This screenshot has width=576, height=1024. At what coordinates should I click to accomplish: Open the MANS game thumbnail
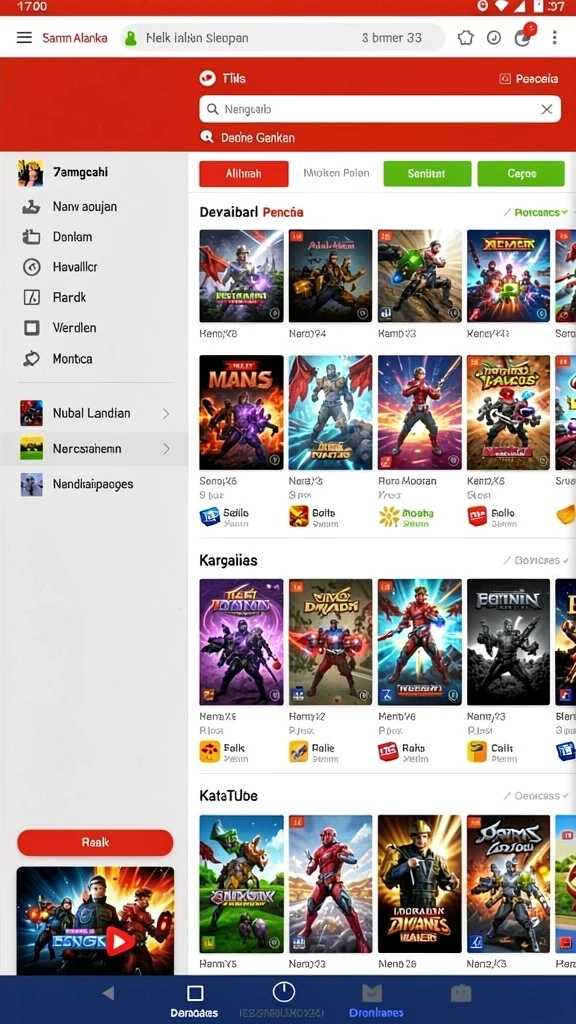(x=242, y=413)
